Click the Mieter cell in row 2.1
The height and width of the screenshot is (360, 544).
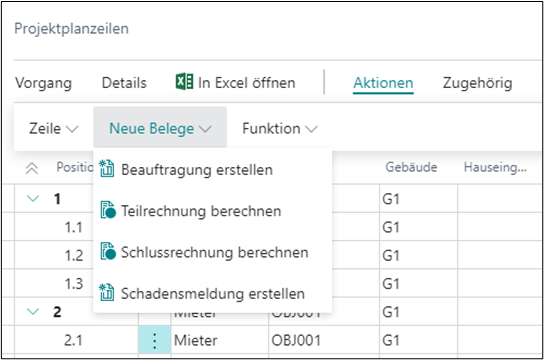219,340
